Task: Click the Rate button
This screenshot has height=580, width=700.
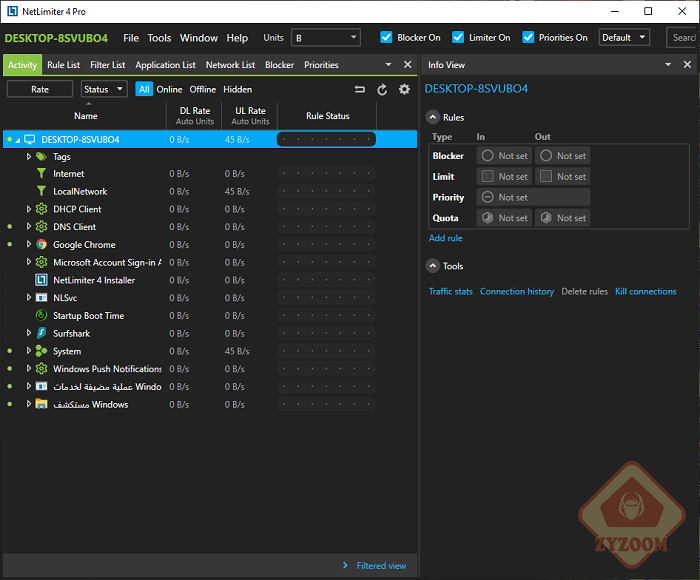Action: 40,89
